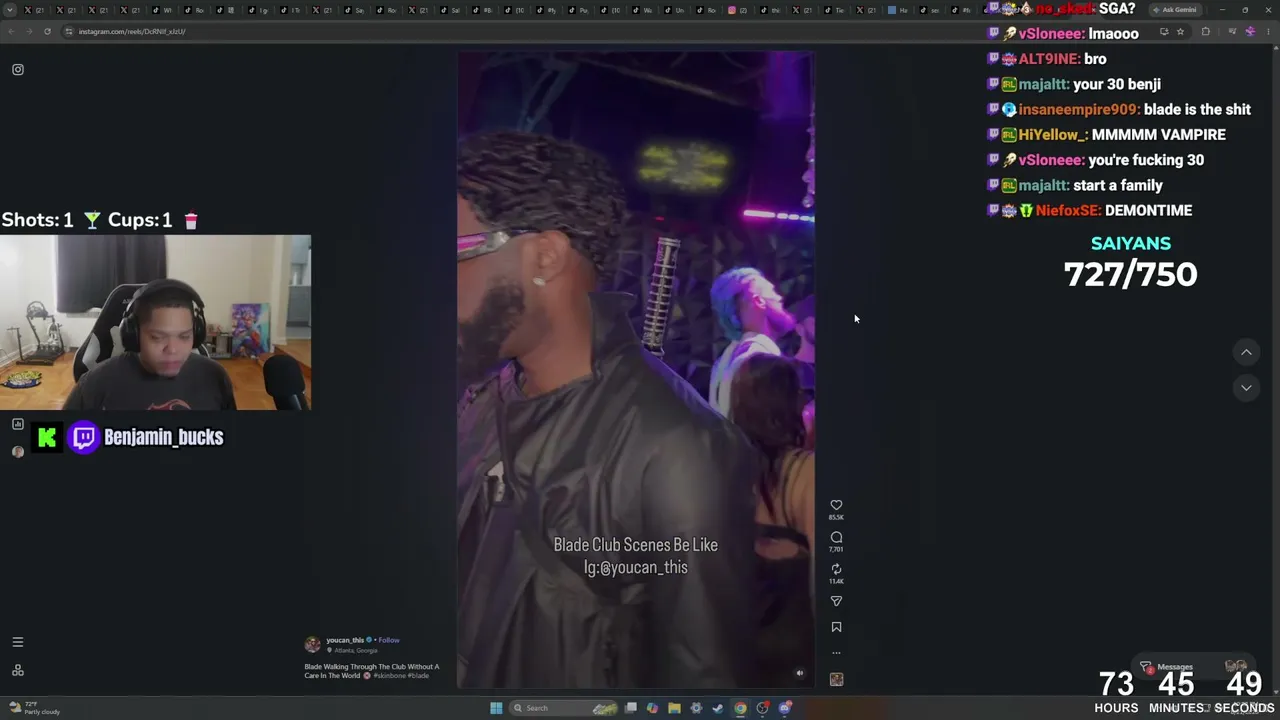This screenshot has height=720, width=1280.
Task: Open File Explorer from the taskbar
Action: tap(675, 708)
